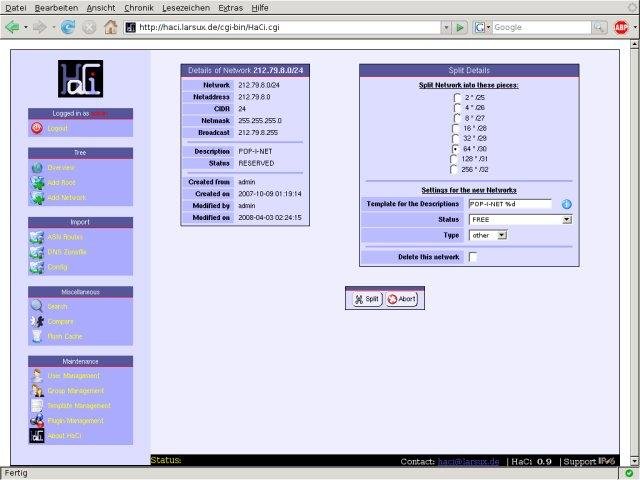This screenshot has height=480, width=640.
Task: Click the Netmask value 255.255.255.0
Action: (x=260, y=121)
